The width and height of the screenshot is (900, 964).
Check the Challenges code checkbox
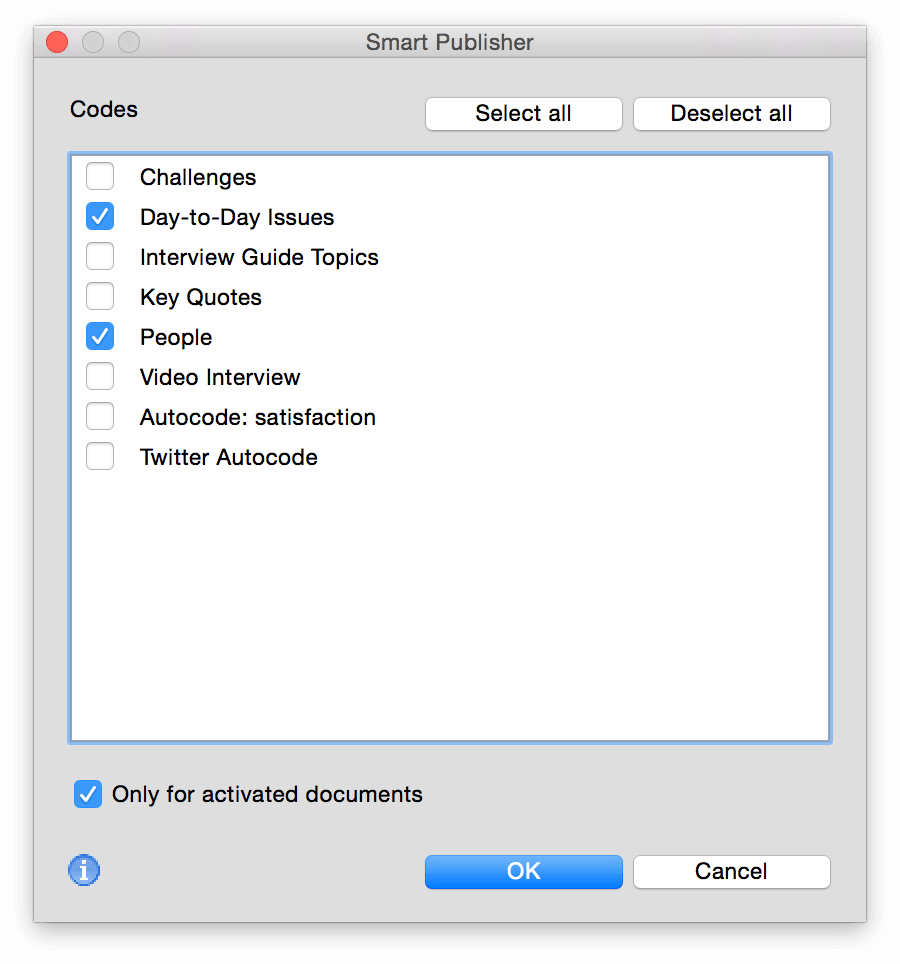100,176
